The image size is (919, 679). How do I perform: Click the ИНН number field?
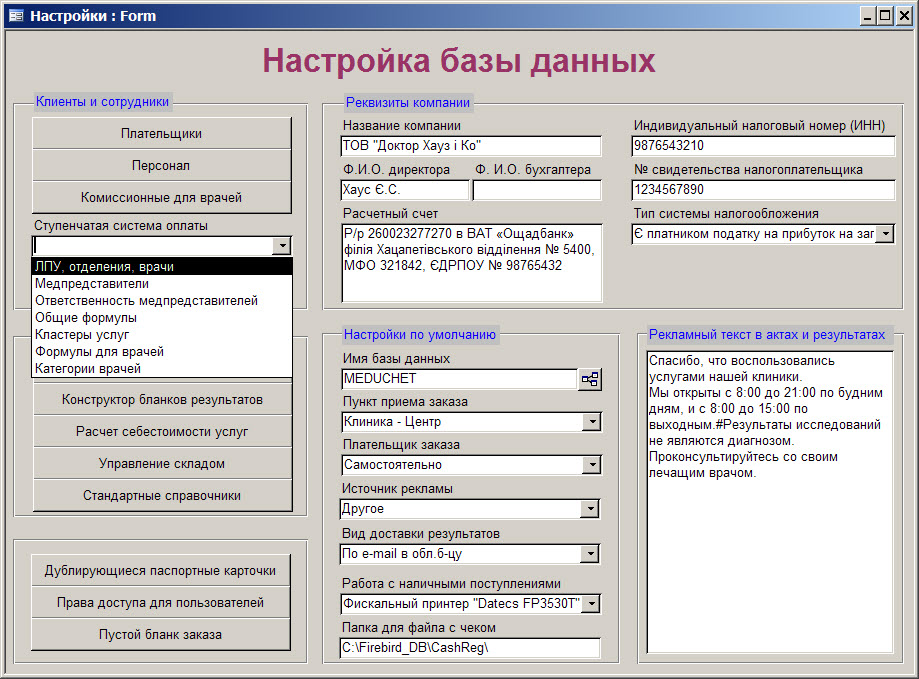(763, 146)
